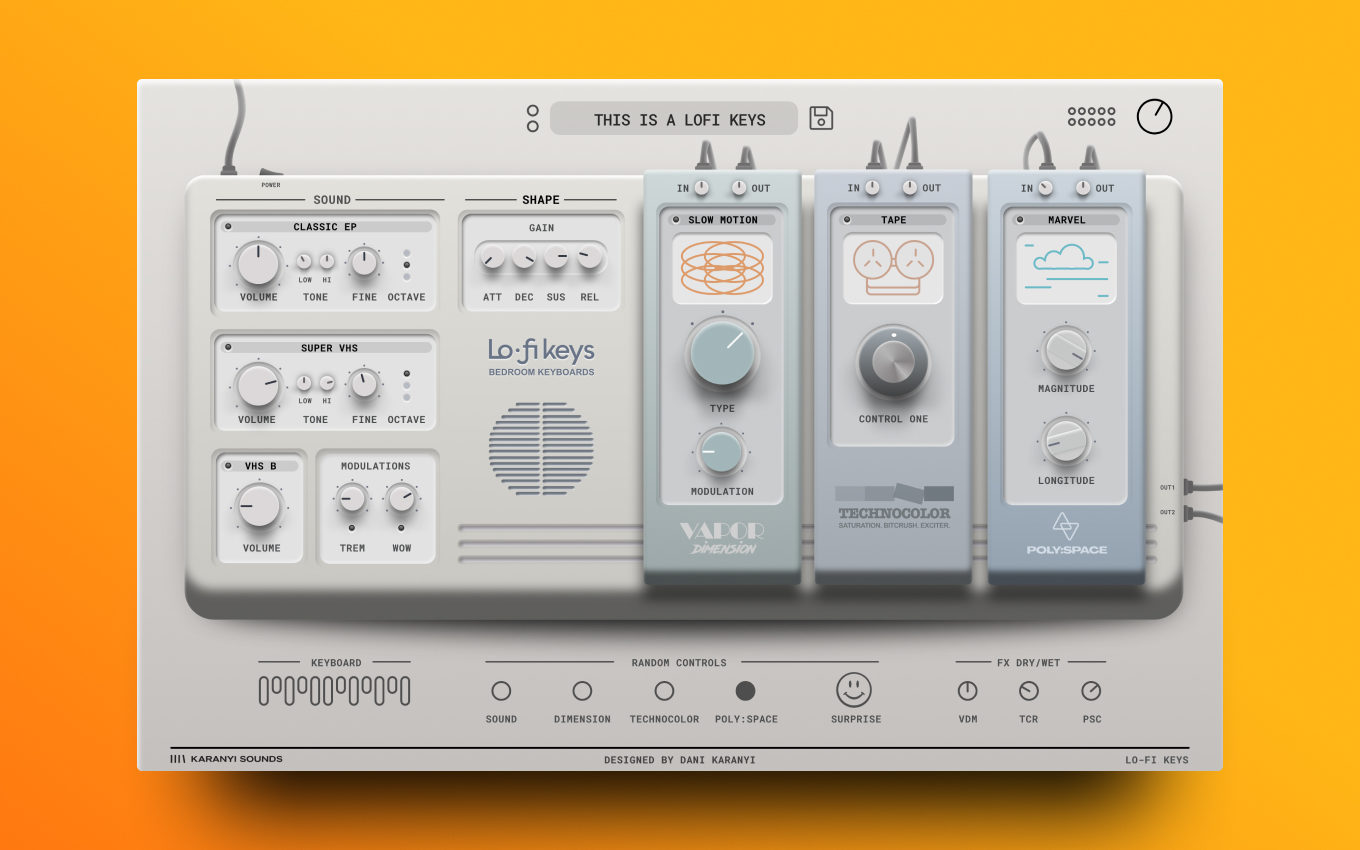The width and height of the screenshot is (1360, 850).
Task: Click the upper preset navigation circle
Action: pyautogui.click(x=533, y=111)
